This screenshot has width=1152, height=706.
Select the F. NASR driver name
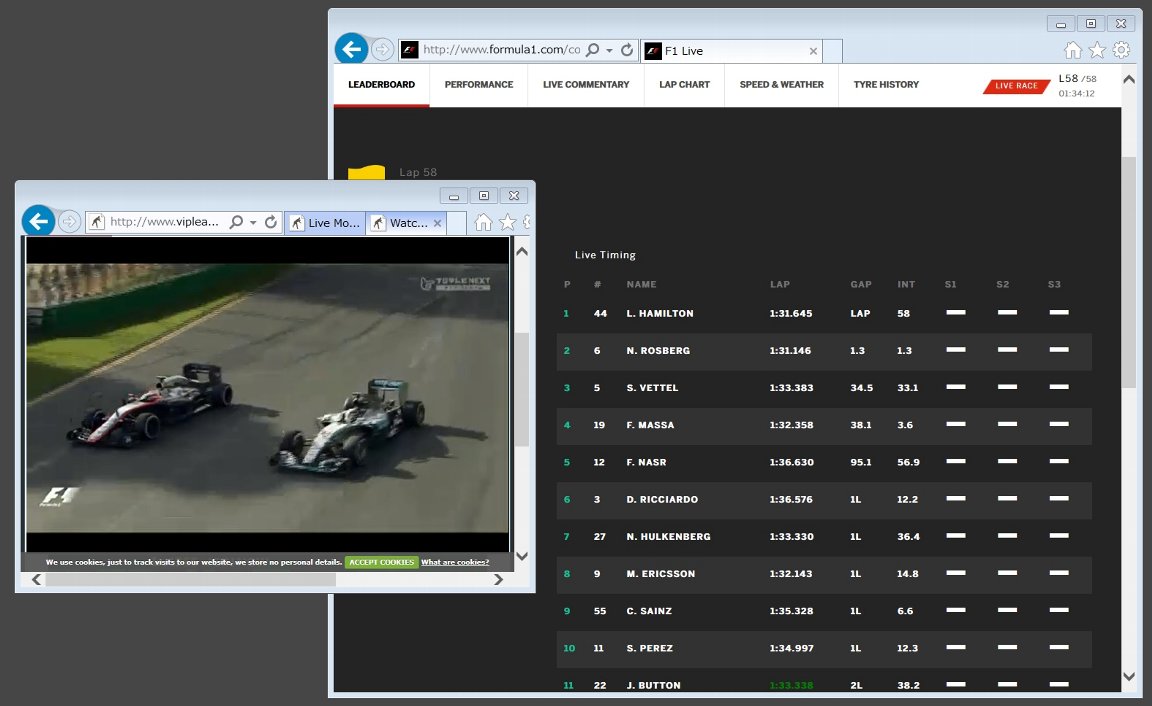pyautogui.click(x=647, y=463)
